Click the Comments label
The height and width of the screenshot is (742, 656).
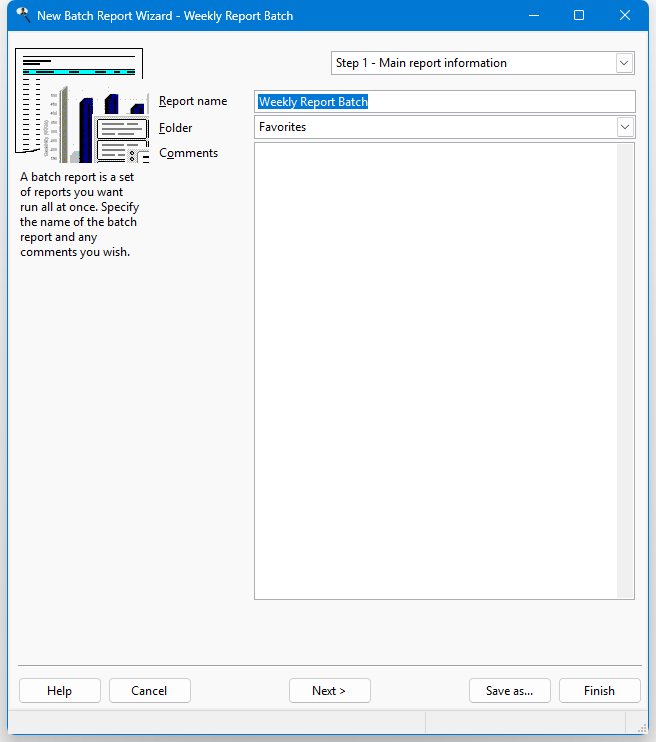point(188,153)
